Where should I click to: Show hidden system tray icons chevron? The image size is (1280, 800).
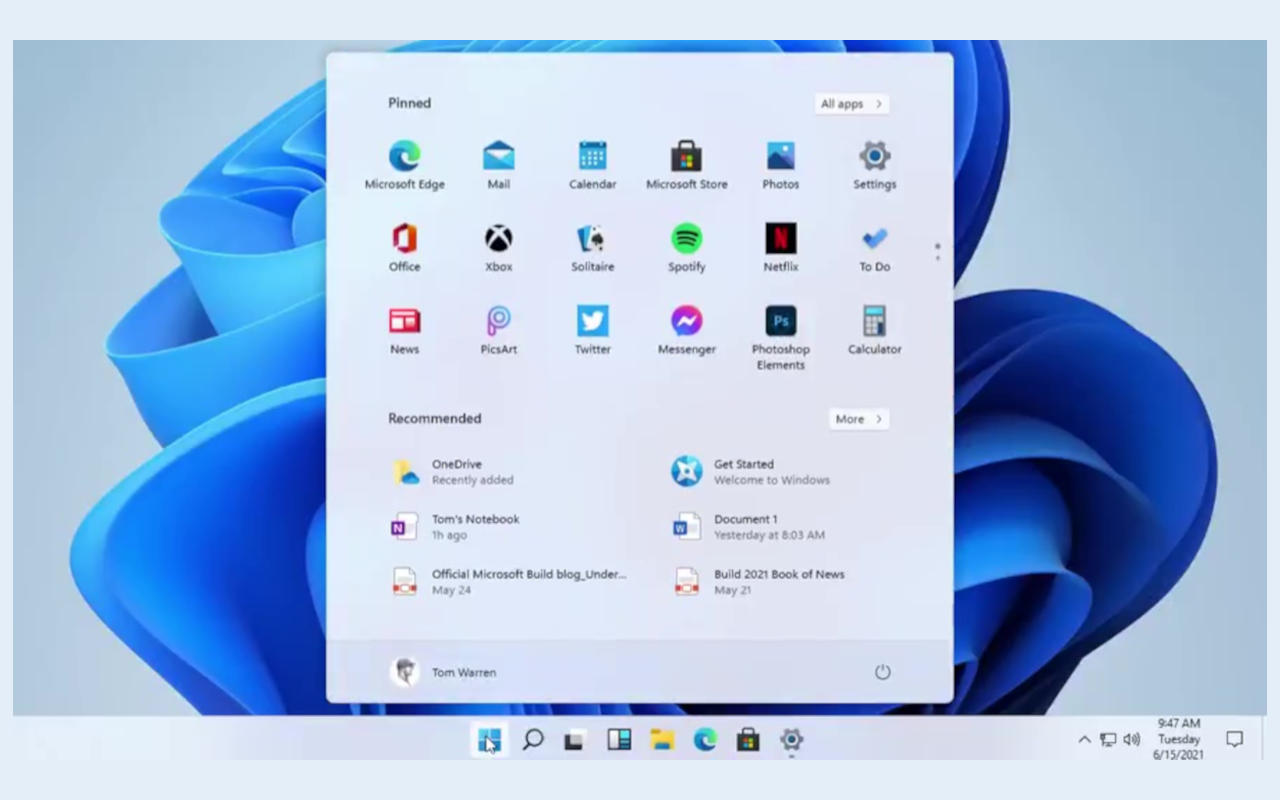pos(1084,740)
